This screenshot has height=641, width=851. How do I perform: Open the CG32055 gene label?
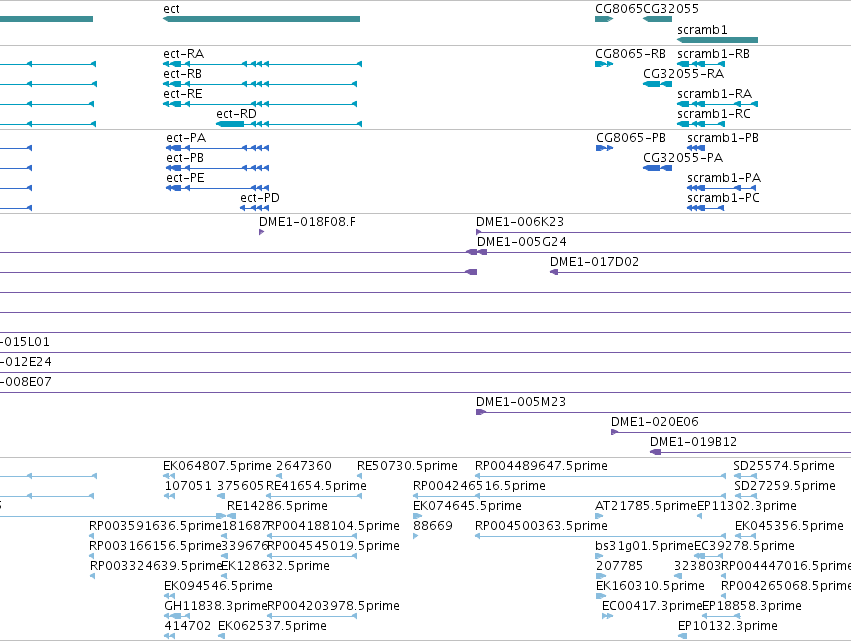[671, 9]
